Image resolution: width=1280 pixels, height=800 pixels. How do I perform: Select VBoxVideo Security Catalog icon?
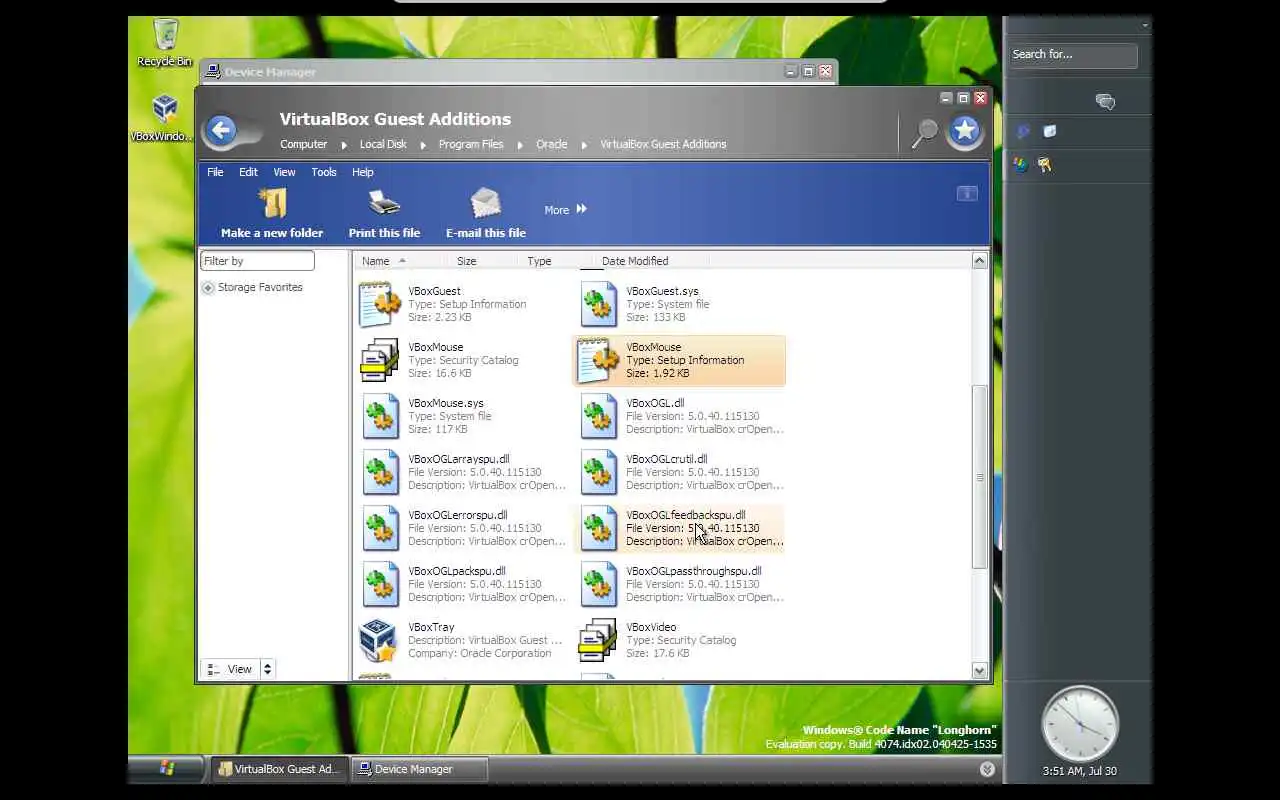coord(598,640)
